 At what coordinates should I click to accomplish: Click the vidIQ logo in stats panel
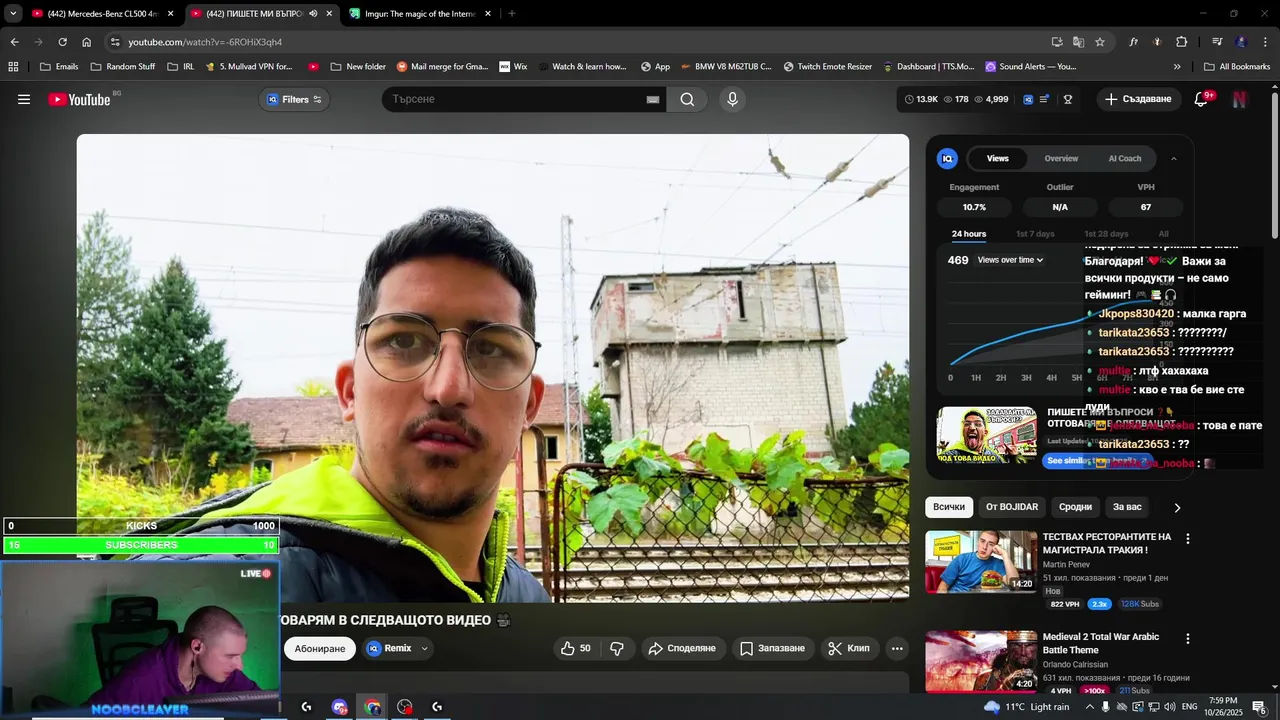947,158
